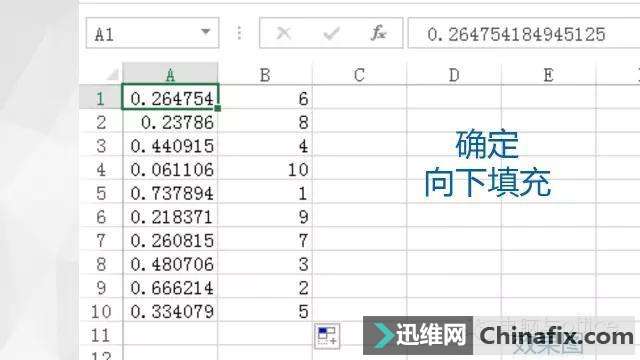The width and height of the screenshot is (640, 360).
Task: Open the Name Box dropdown arrow
Action: pos(206,32)
